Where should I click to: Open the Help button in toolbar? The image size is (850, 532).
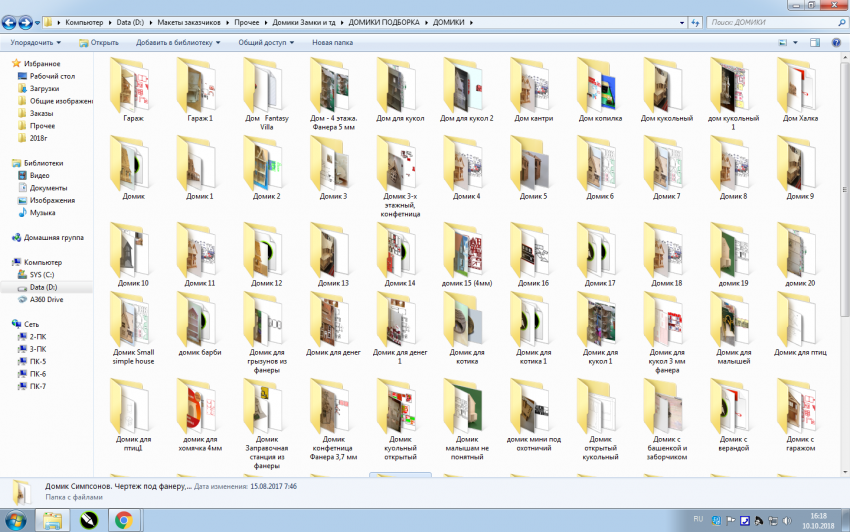[835, 43]
